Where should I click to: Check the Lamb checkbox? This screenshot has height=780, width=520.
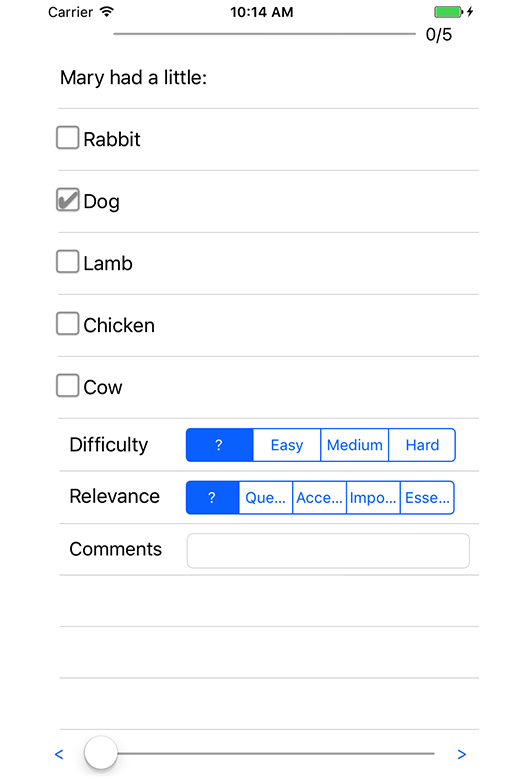coord(67,262)
